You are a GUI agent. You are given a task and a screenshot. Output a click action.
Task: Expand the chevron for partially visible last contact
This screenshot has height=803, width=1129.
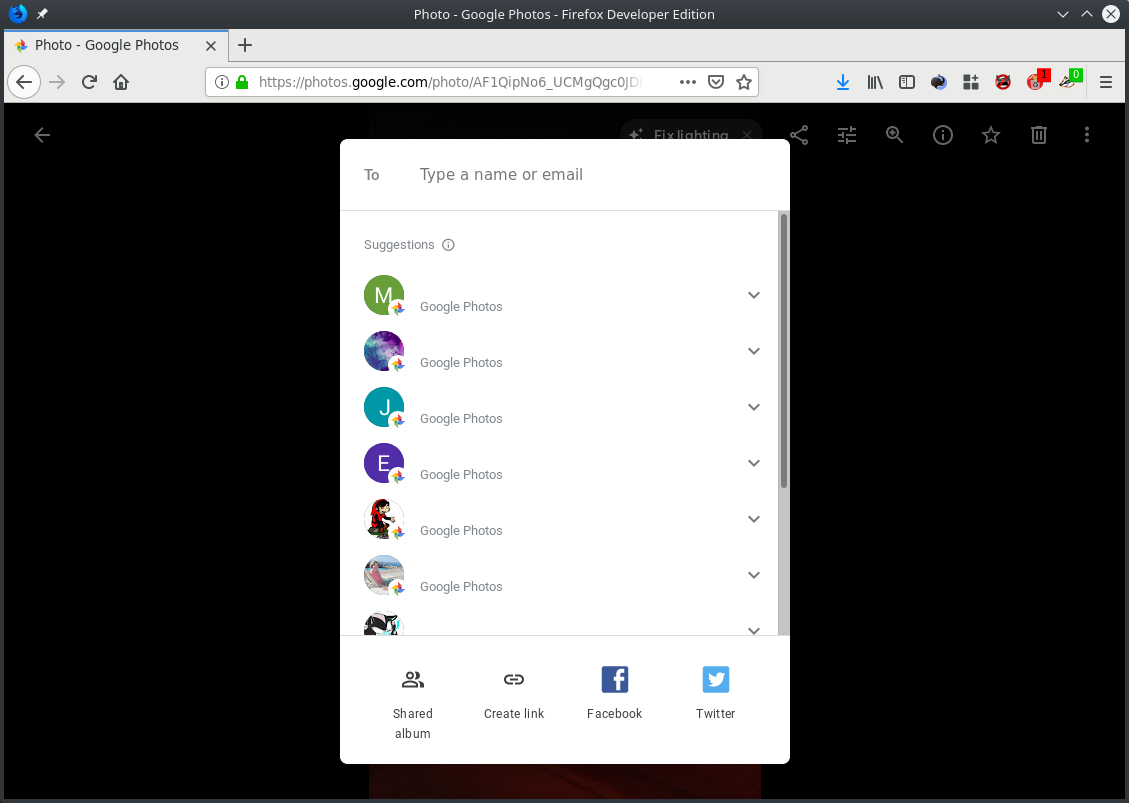pos(753,630)
